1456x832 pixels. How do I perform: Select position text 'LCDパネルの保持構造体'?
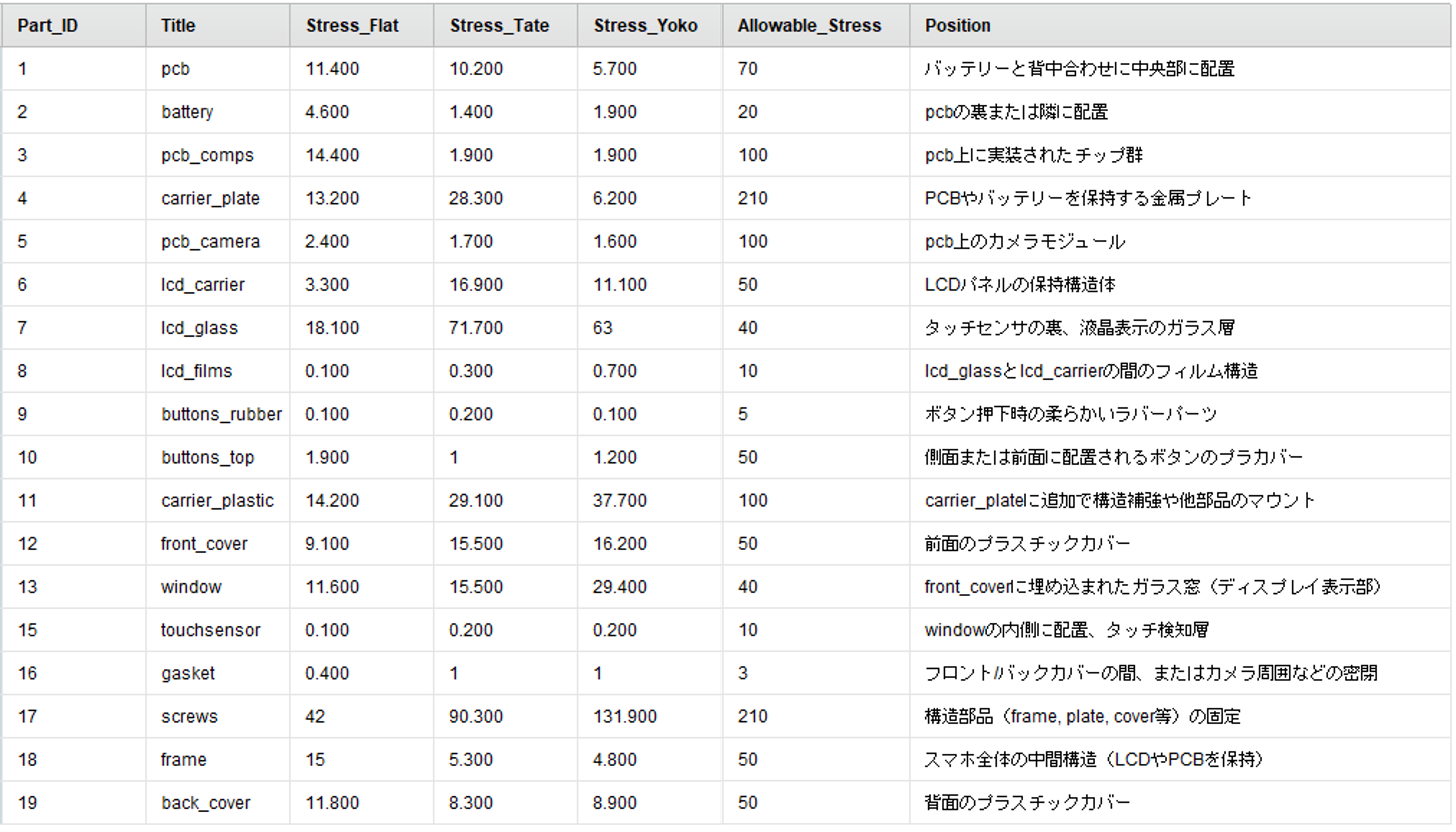pyautogui.click(x=1020, y=285)
